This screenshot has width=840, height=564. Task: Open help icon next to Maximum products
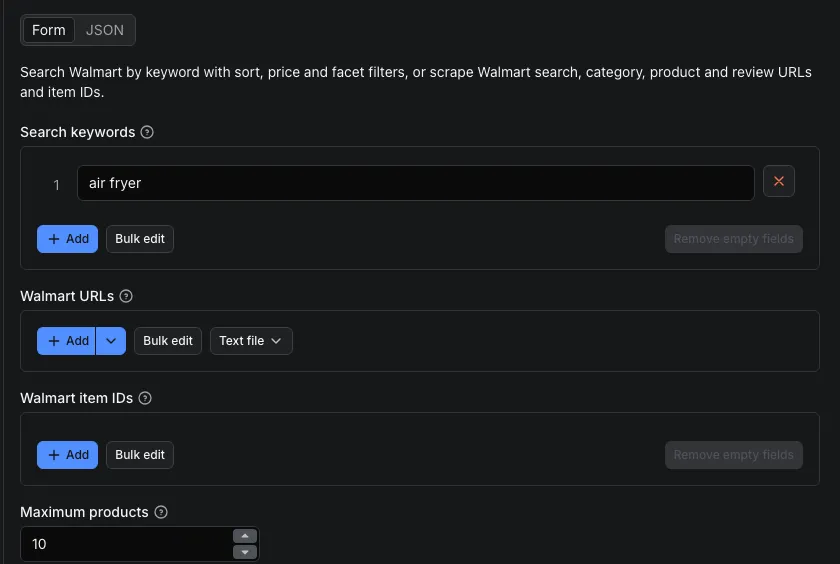point(161,512)
